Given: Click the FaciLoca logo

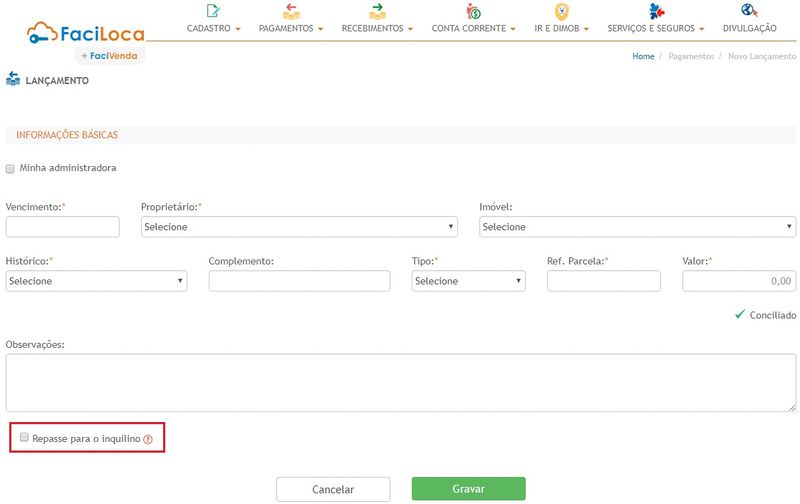Looking at the screenshot, I should pyautogui.click(x=85, y=35).
